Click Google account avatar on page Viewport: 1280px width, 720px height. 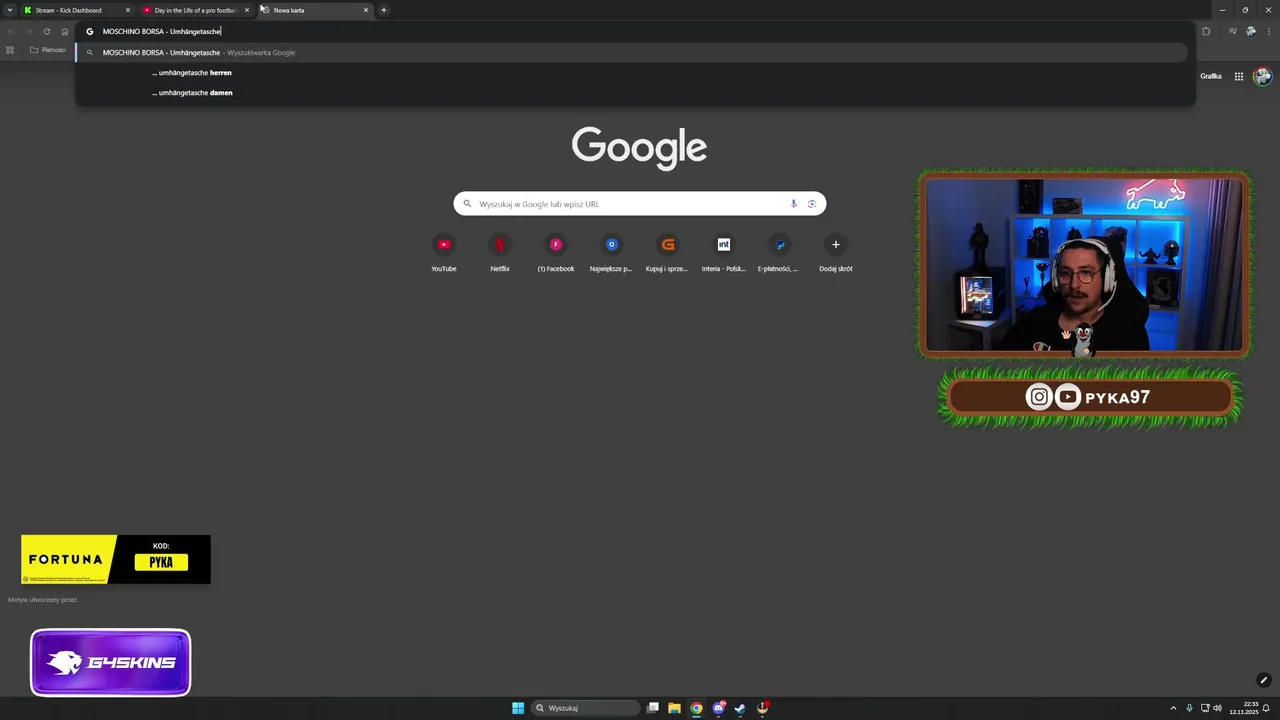click(1262, 76)
